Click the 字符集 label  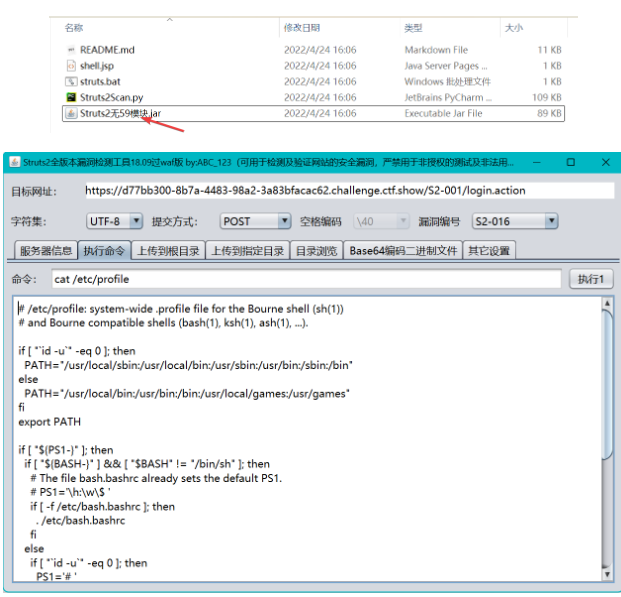pos(28,221)
